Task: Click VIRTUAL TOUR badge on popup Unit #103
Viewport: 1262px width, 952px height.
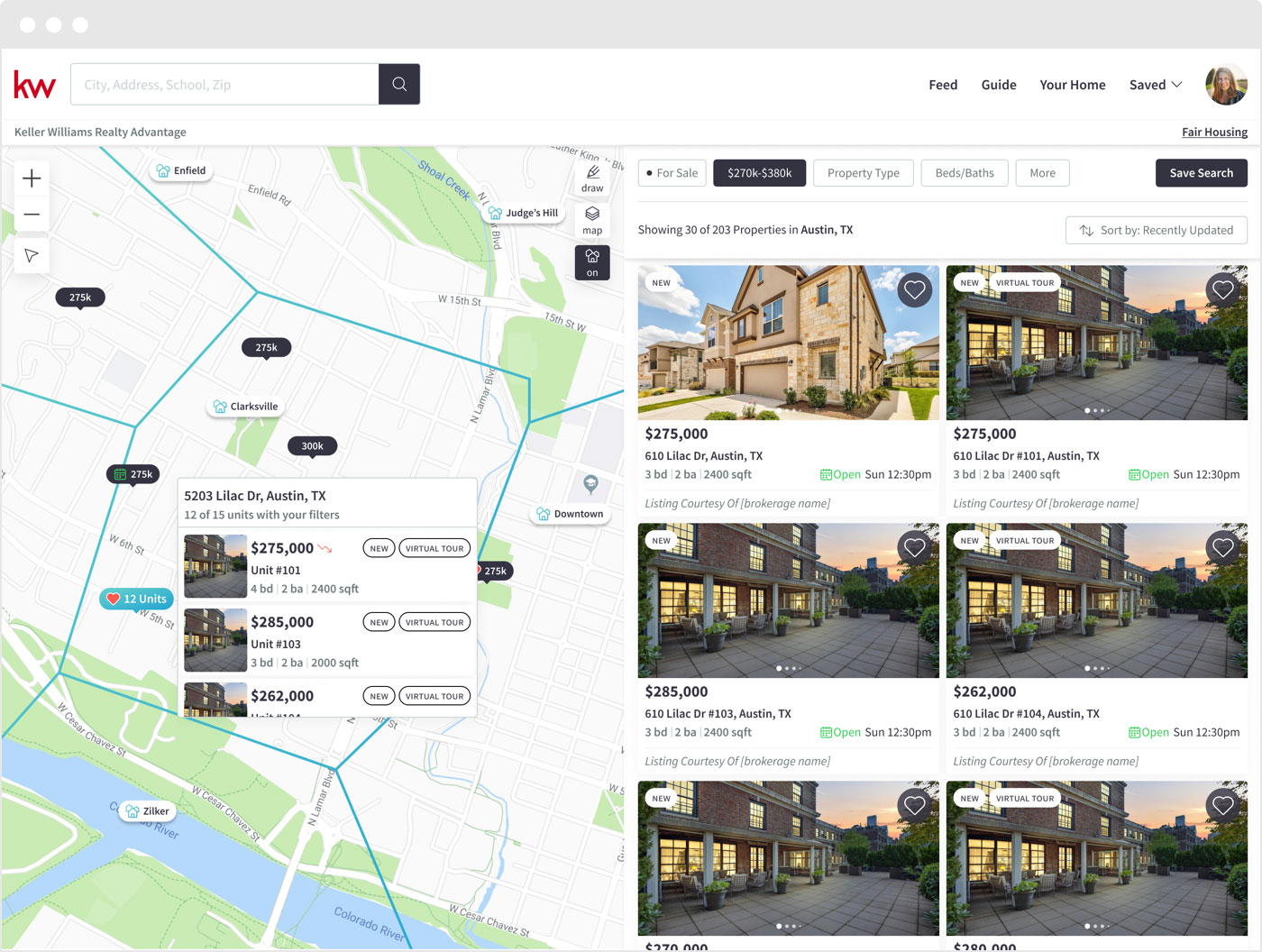Action: click(434, 622)
